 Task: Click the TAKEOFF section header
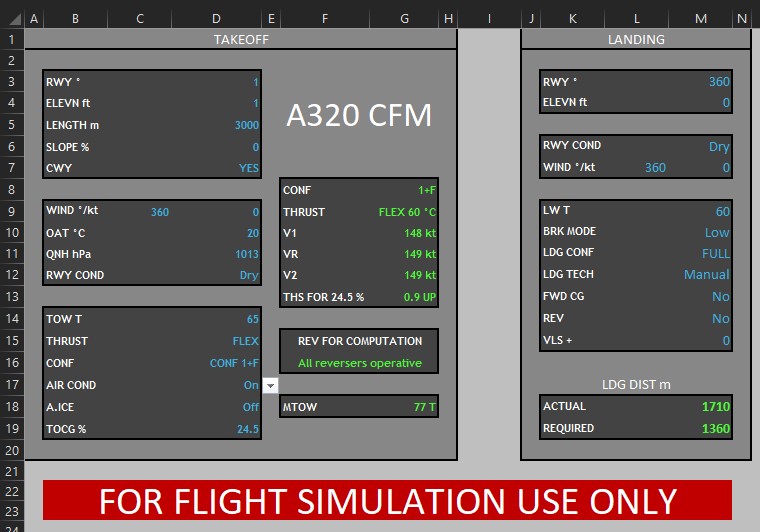pyautogui.click(x=241, y=39)
